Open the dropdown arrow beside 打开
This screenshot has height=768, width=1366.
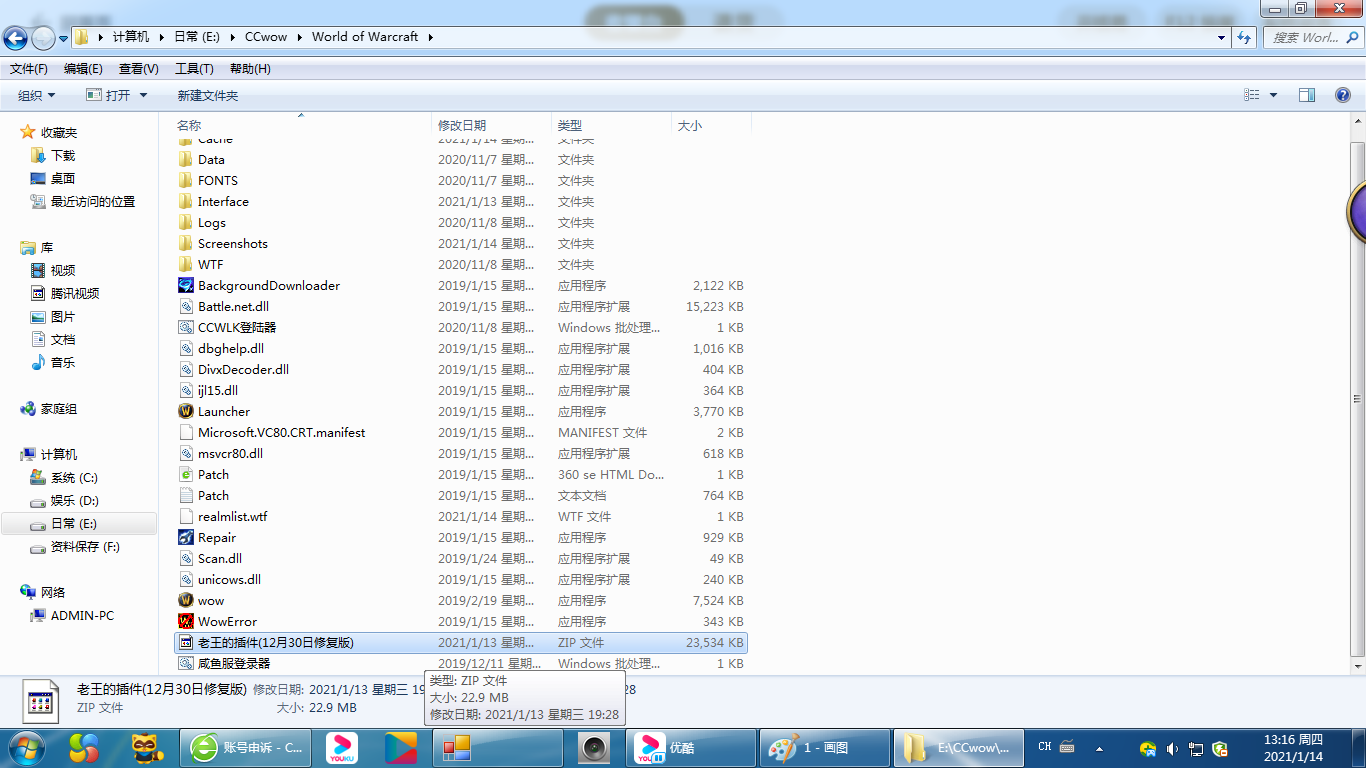(143, 95)
